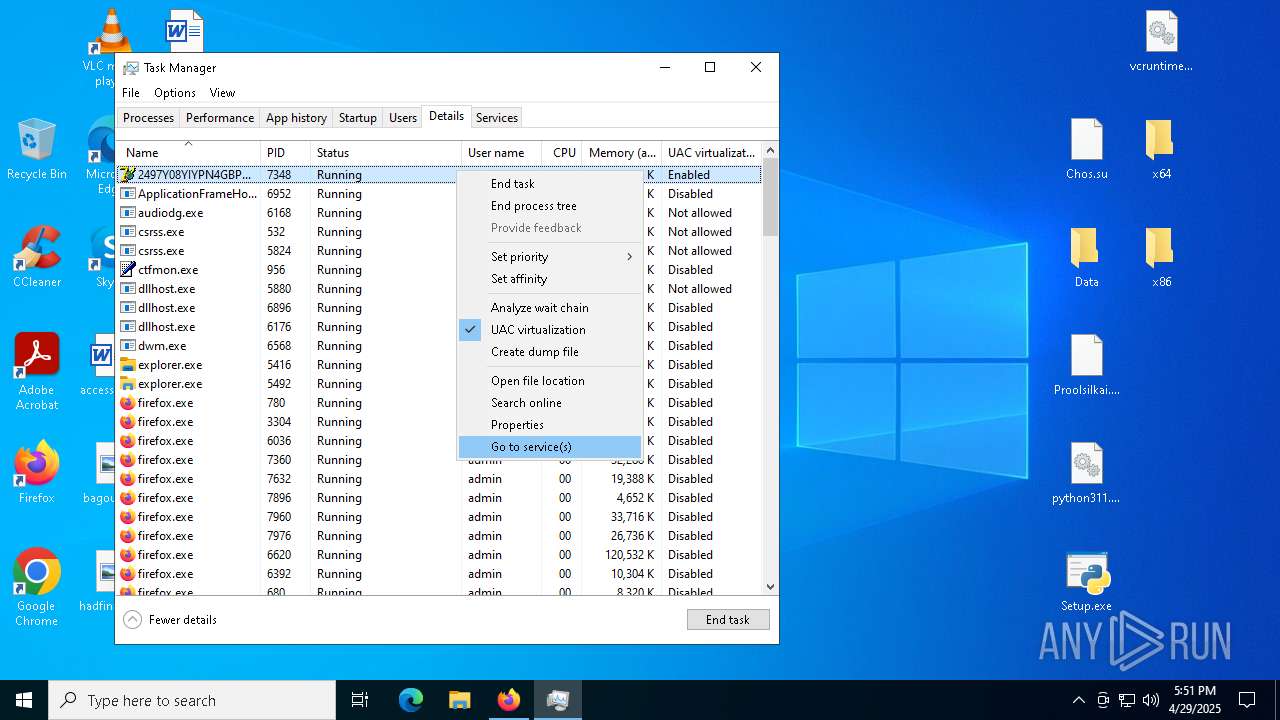Select the Setup.exe desktop icon
The width and height of the screenshot is (1280, 720).
click(1087, 581)
